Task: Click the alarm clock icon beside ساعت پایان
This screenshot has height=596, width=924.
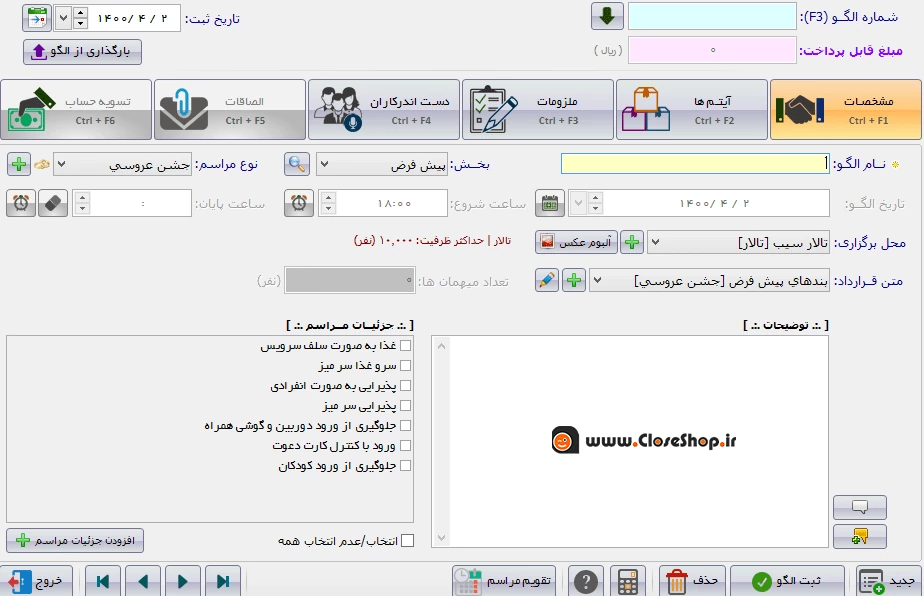Action: [x=21, y=203]
